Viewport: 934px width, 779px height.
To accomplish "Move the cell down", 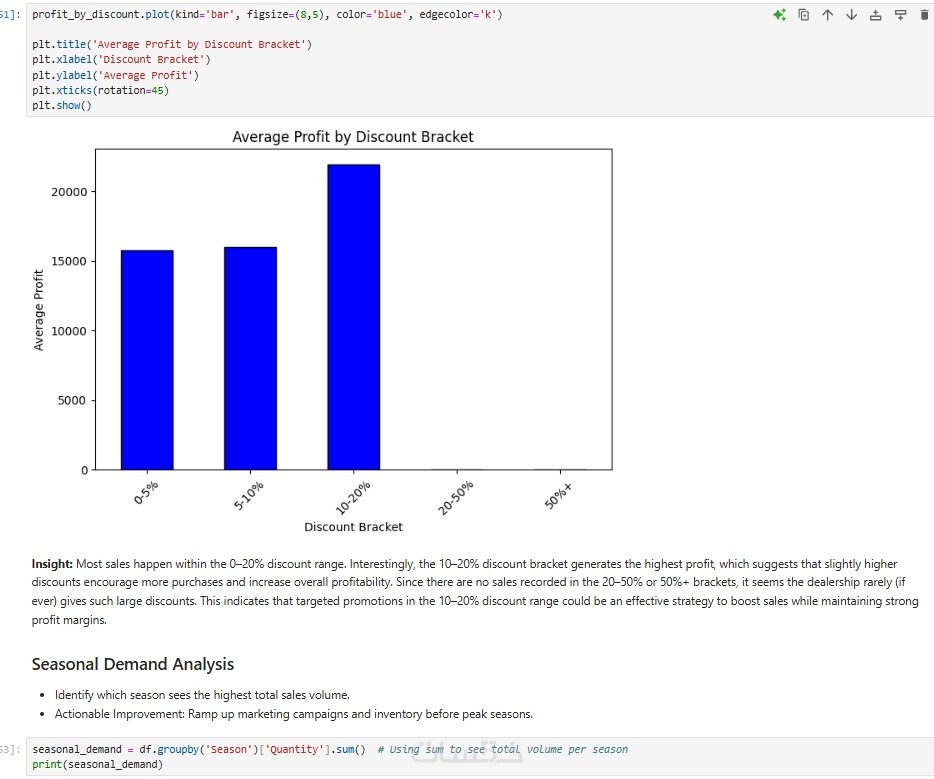I will (852, 15).
